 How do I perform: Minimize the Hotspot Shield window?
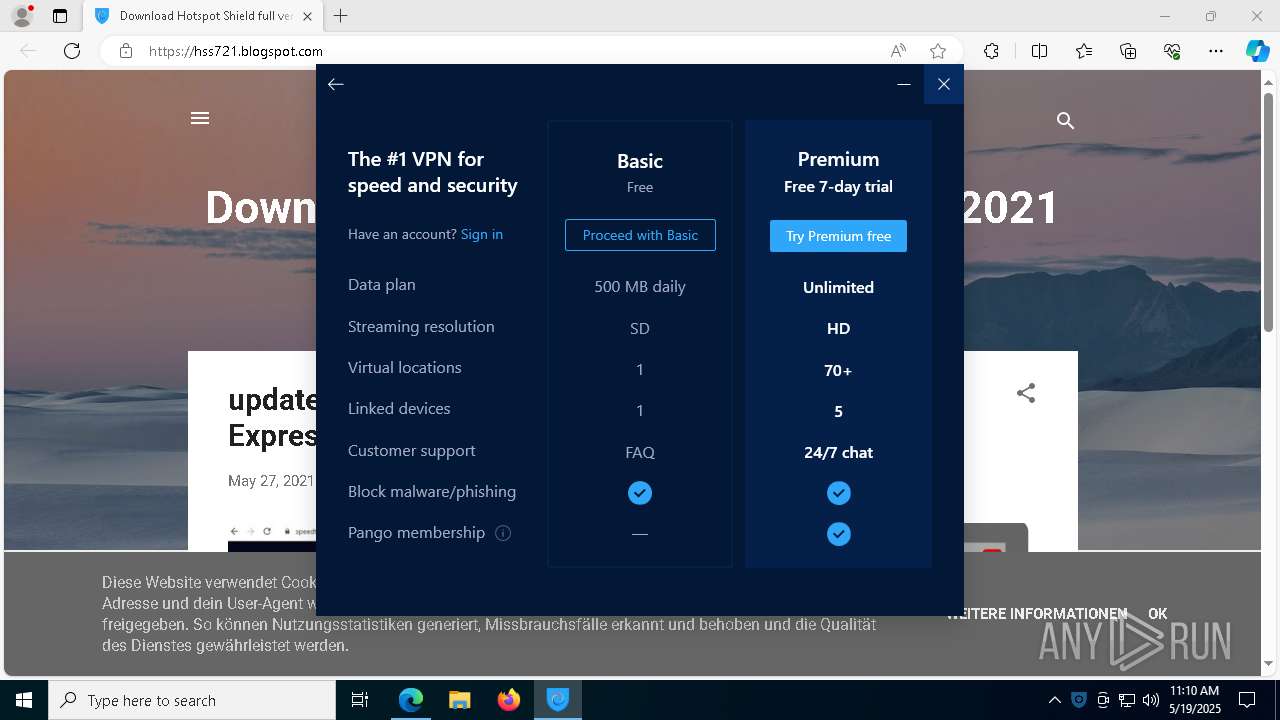coord(904,84)
